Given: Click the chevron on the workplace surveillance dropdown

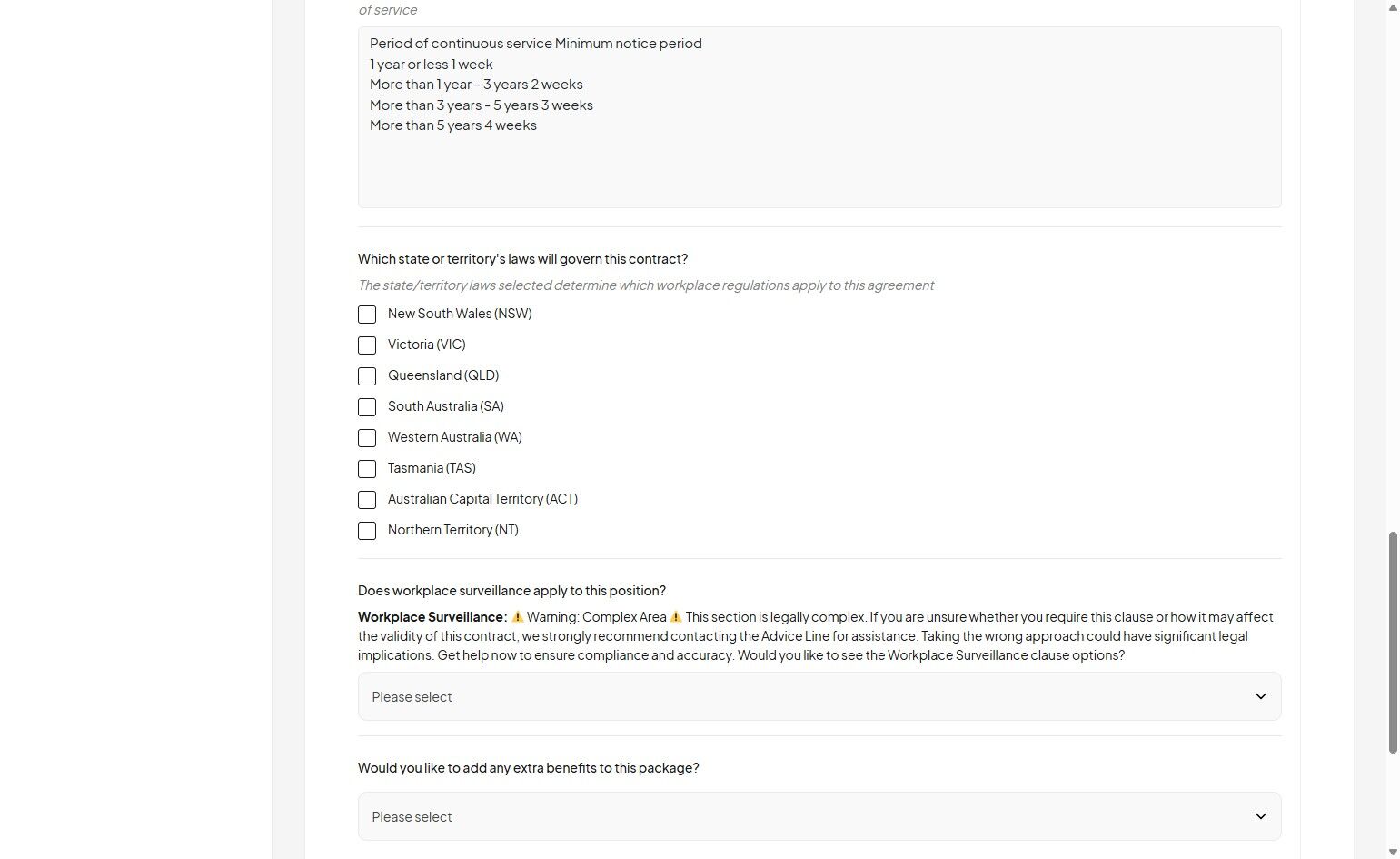Looking at the screenshot, I should click(1260, 696).
